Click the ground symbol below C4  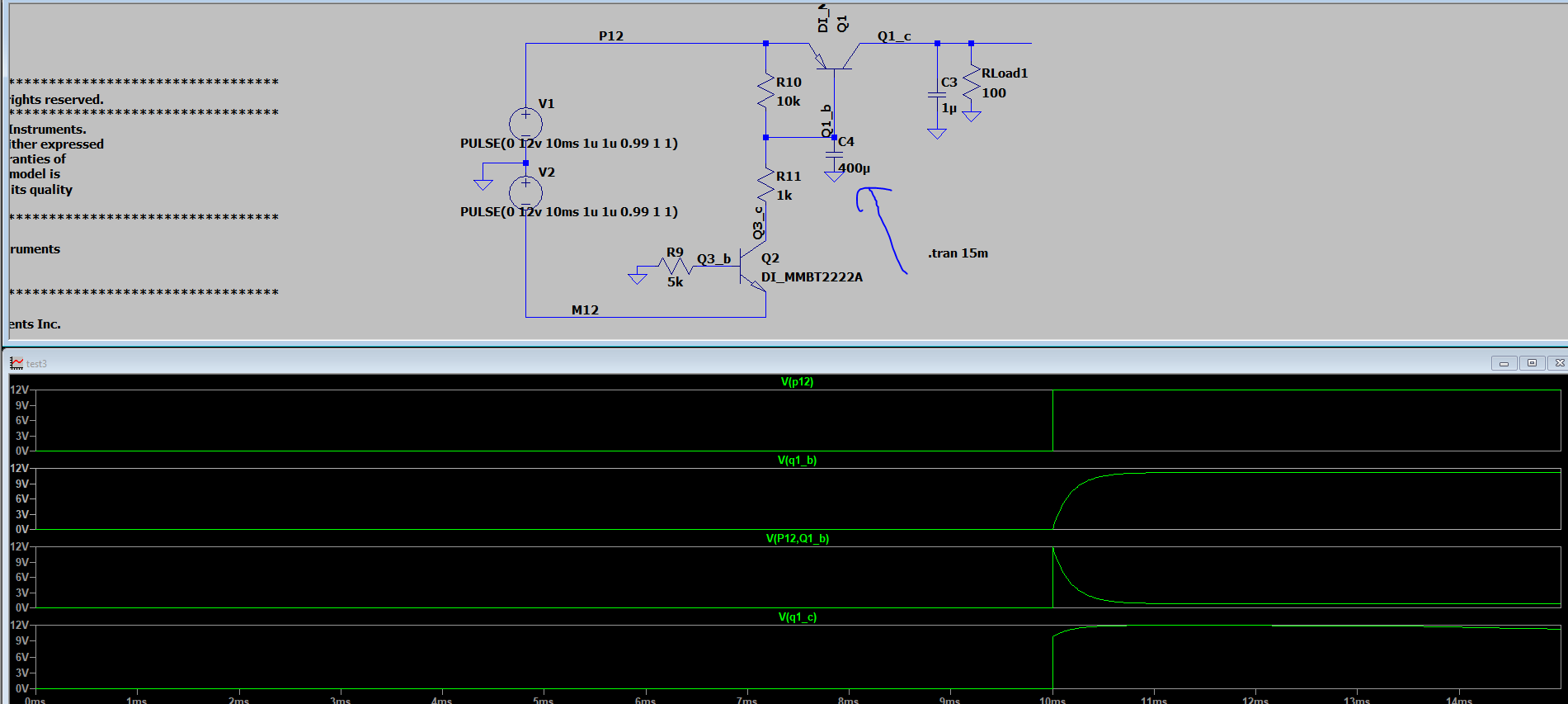(834, 177)
